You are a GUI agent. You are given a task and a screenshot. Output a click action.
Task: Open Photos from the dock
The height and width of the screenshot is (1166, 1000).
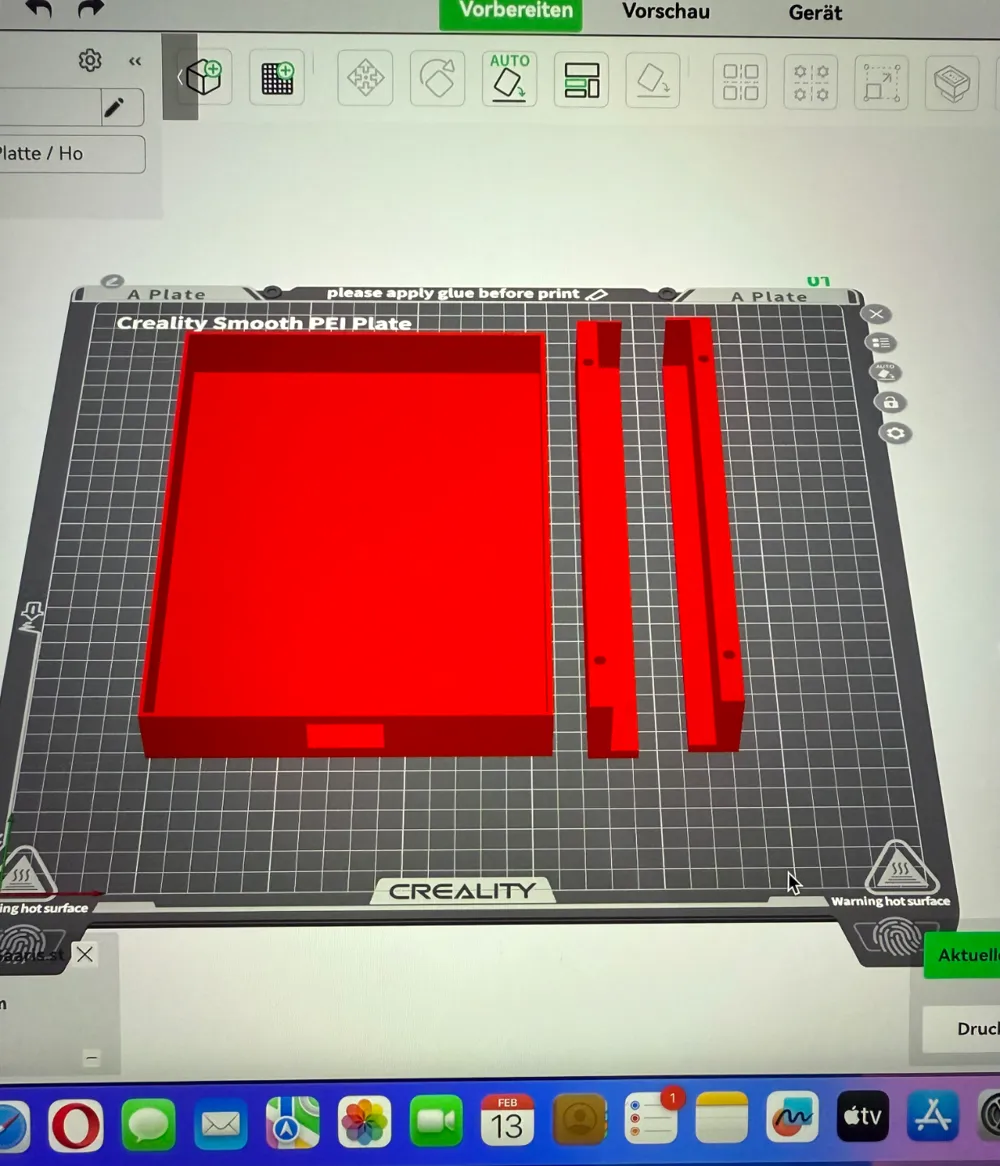(x=364, y=1121)
